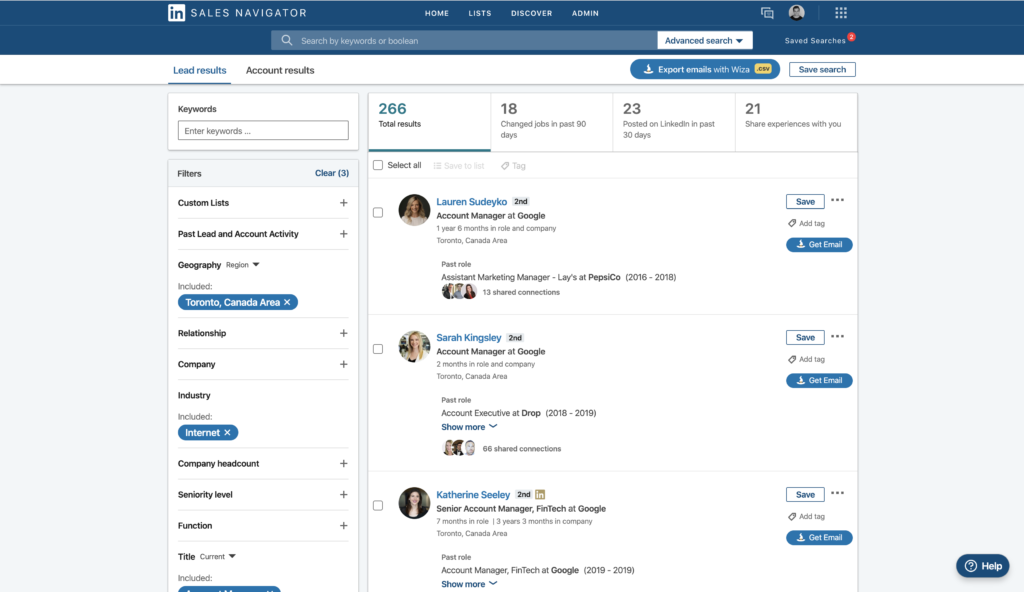Remove the Internet industry filter
The image size is (1024, 592).
[x=227, y=433]
